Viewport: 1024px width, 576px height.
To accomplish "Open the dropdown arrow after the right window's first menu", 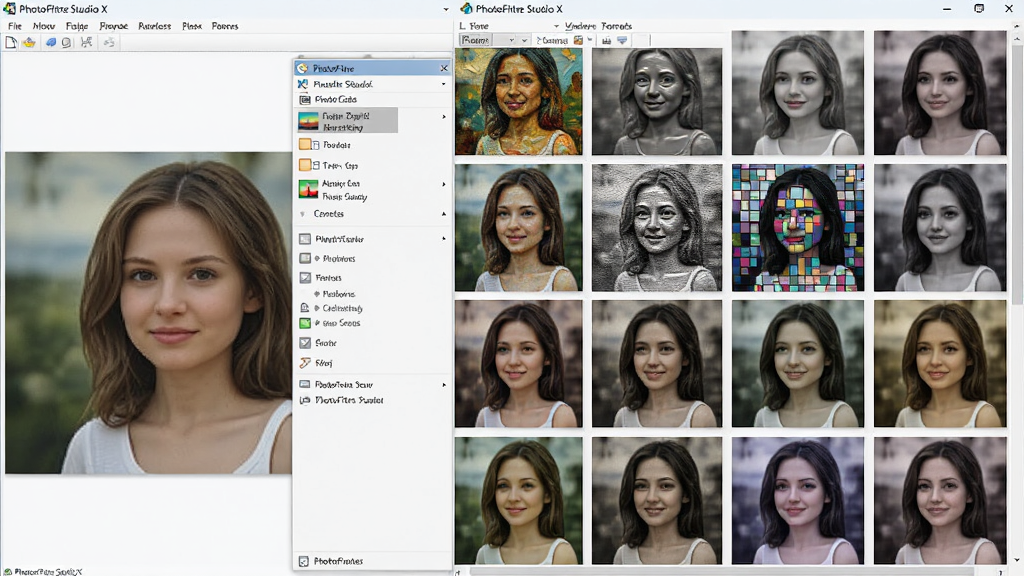I will point(556,26).
